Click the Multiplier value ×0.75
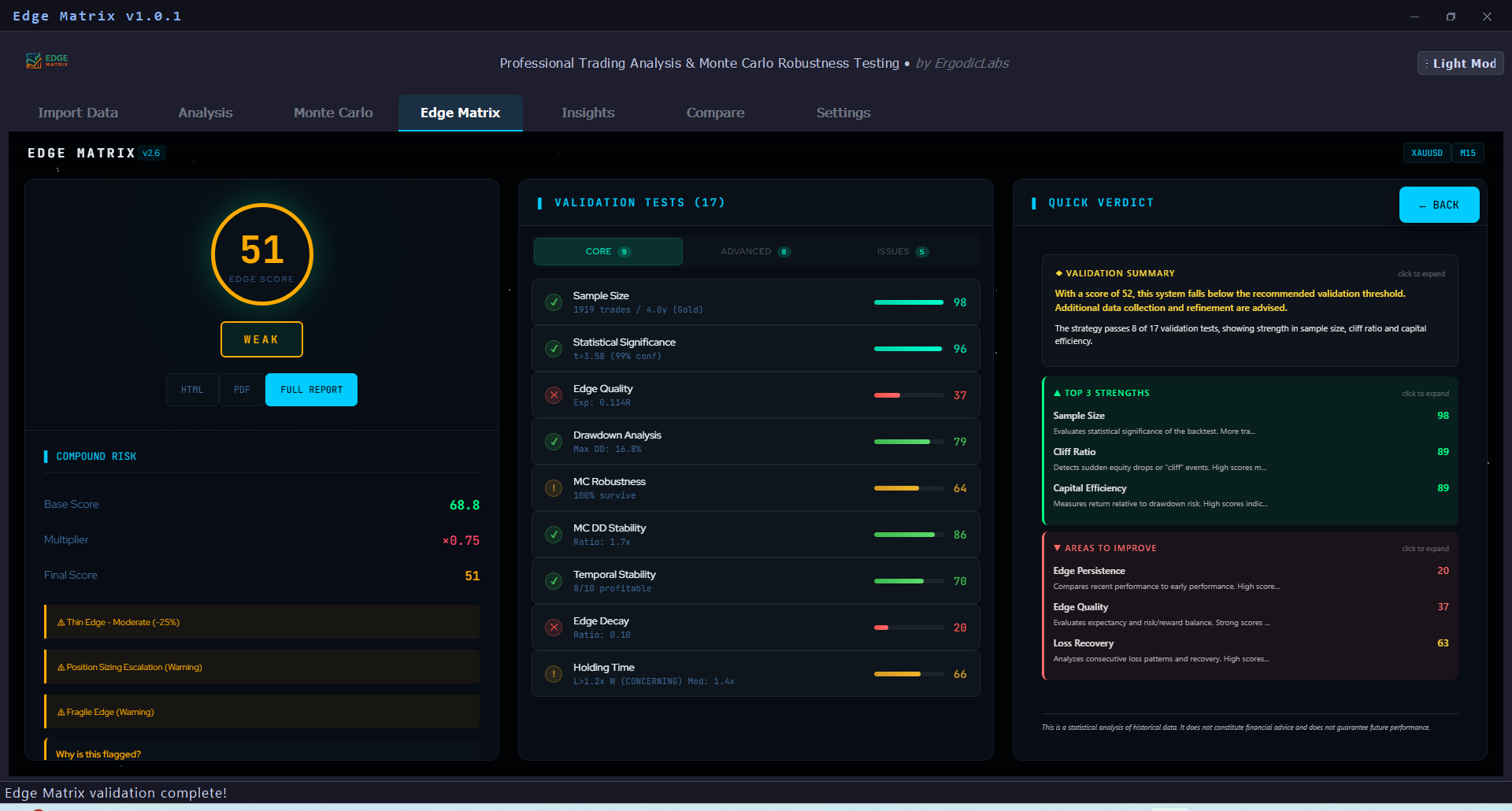This screenshot has height=811, width=1512. (x=461, y=541)
